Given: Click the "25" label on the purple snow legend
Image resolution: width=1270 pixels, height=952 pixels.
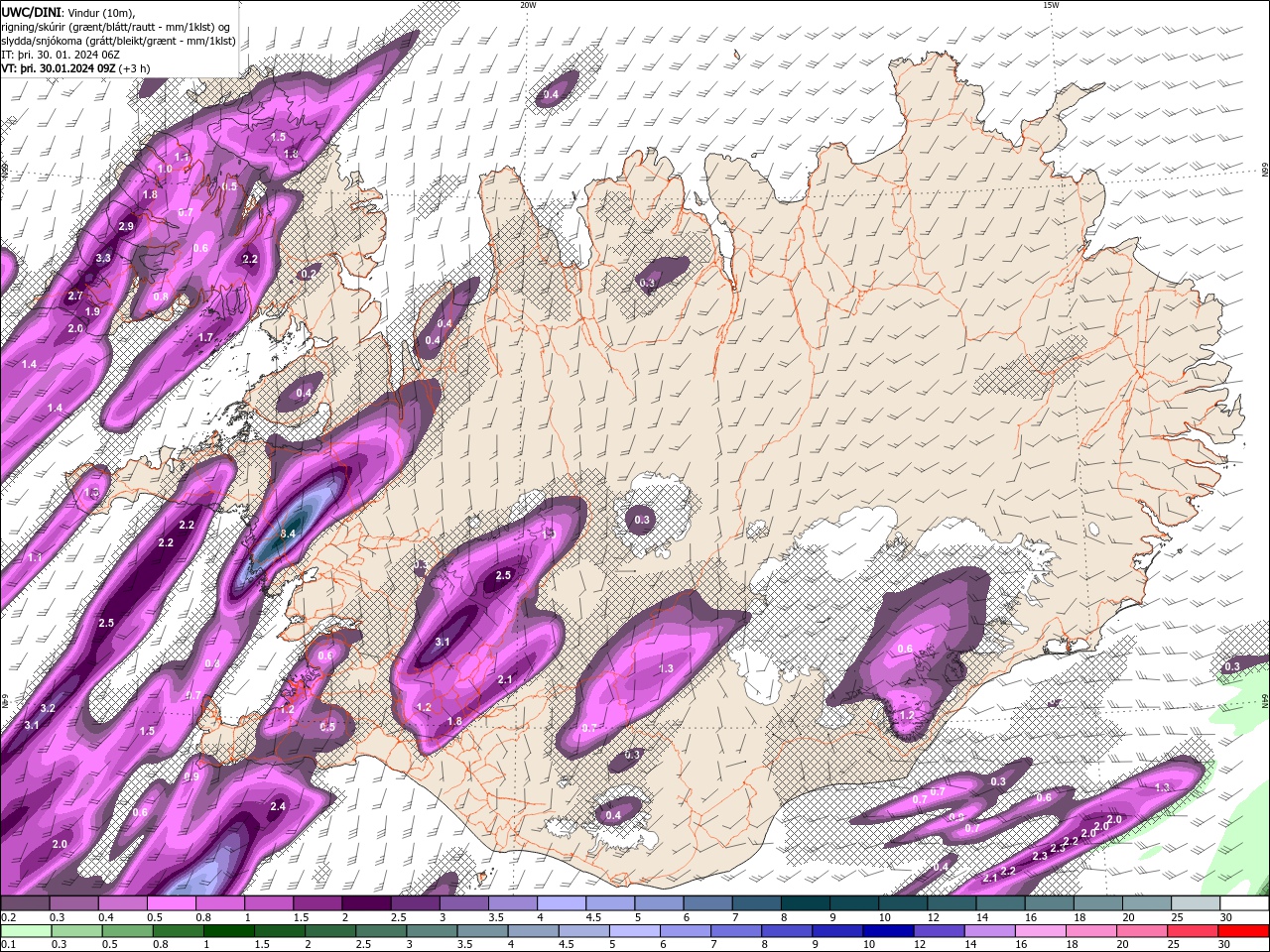Looking at the screenshot, I should click(x=1177, y=917).
